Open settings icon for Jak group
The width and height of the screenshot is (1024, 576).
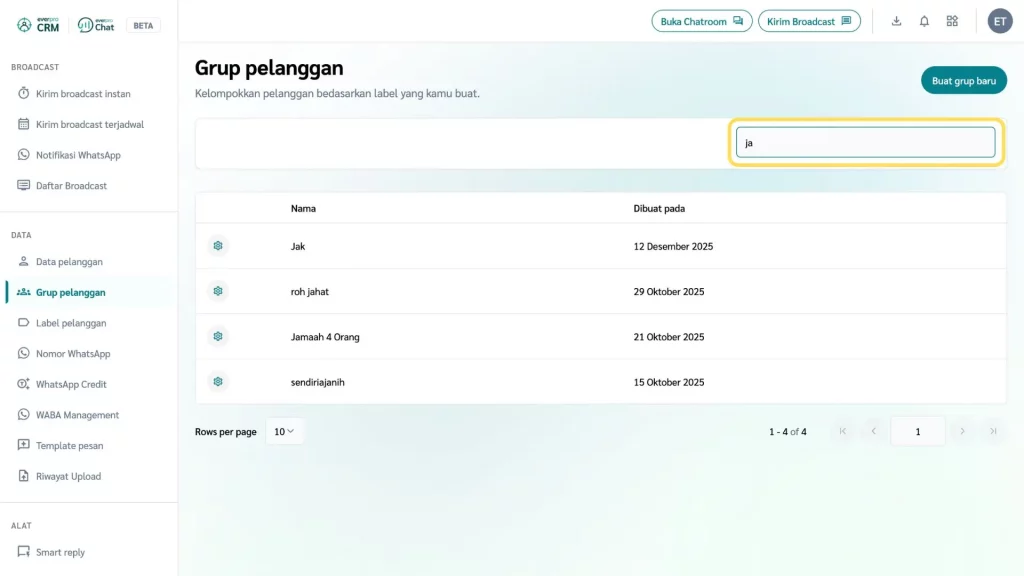click(x=218, y=246)
